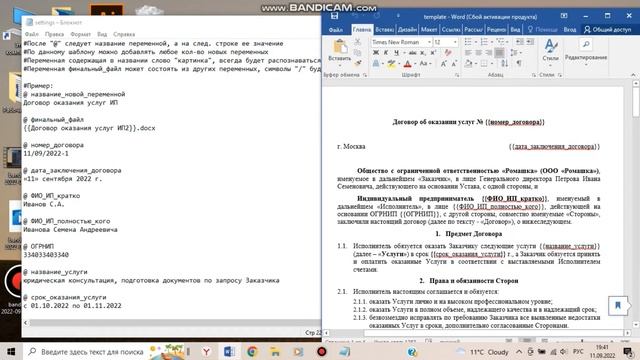Switch to the Ссылки ribbon tab

[x=451, y=30]
